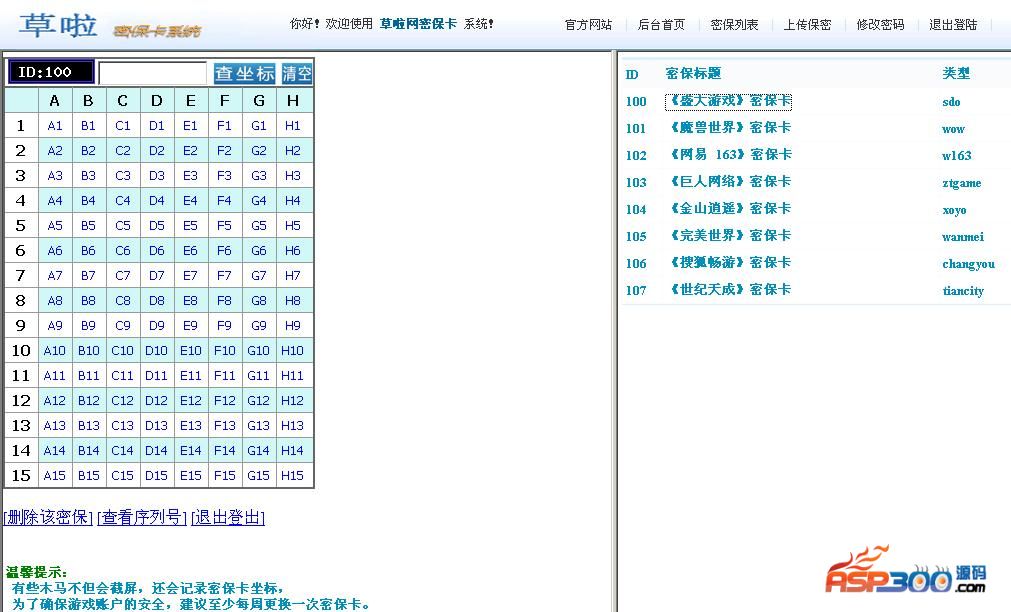Select grid cell H1
1011x612 pixels.
(x=293, y=126)
